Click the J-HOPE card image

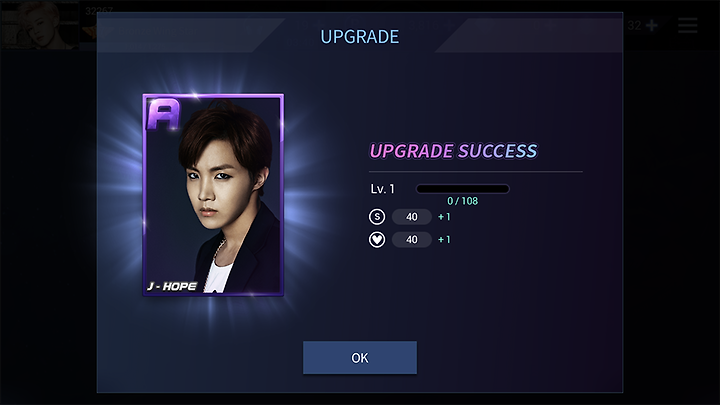(x=213, y=195)
